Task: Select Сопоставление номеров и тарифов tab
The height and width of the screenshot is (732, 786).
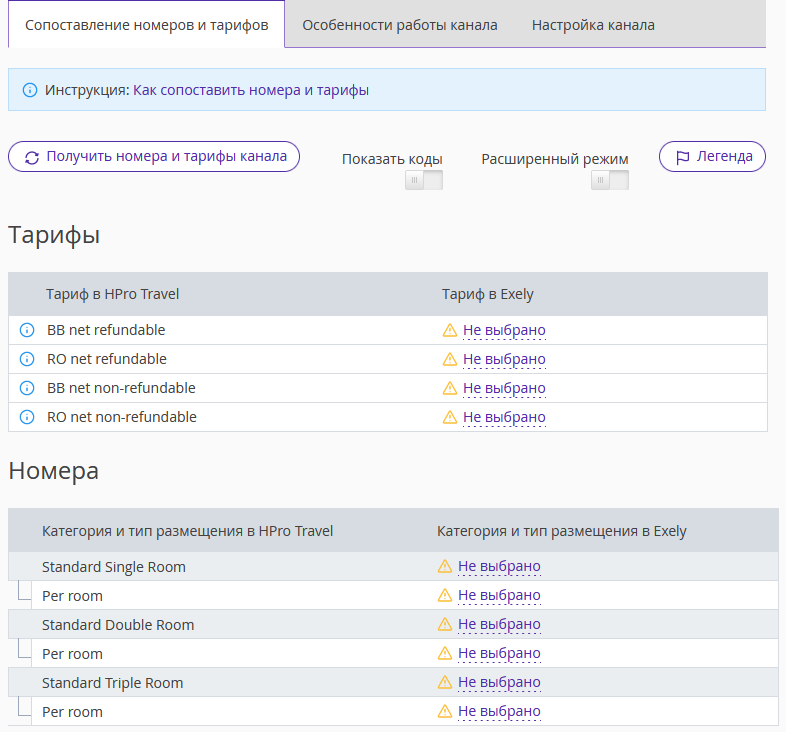Action: (x=146, y=25)
